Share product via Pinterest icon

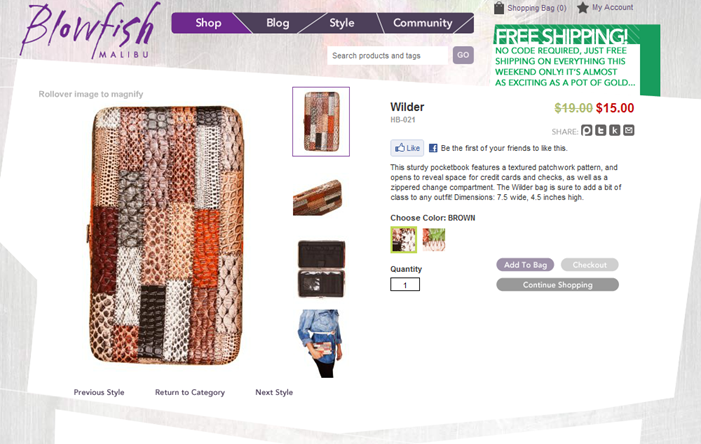tap(587, 131)
